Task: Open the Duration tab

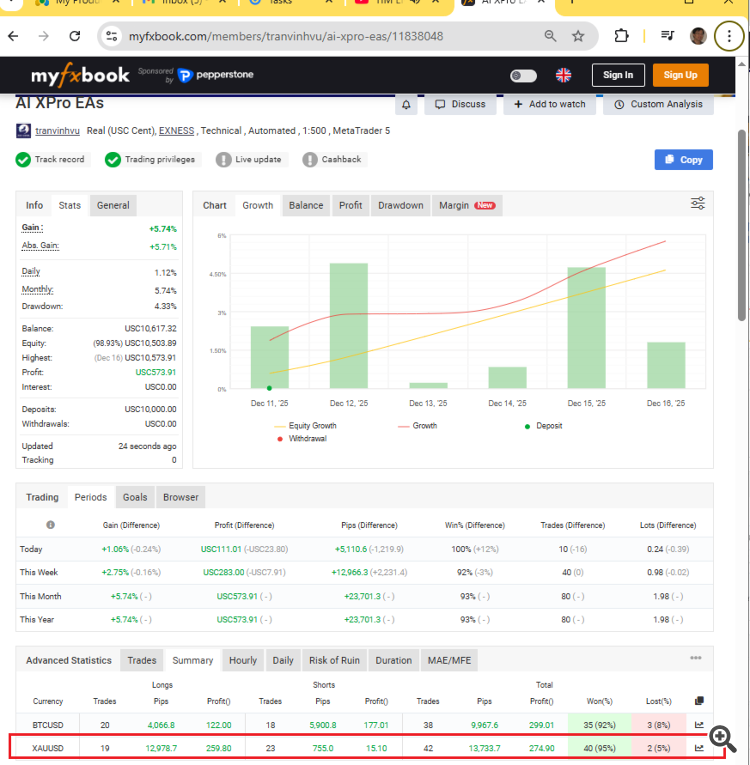Action: pos(394,660)
